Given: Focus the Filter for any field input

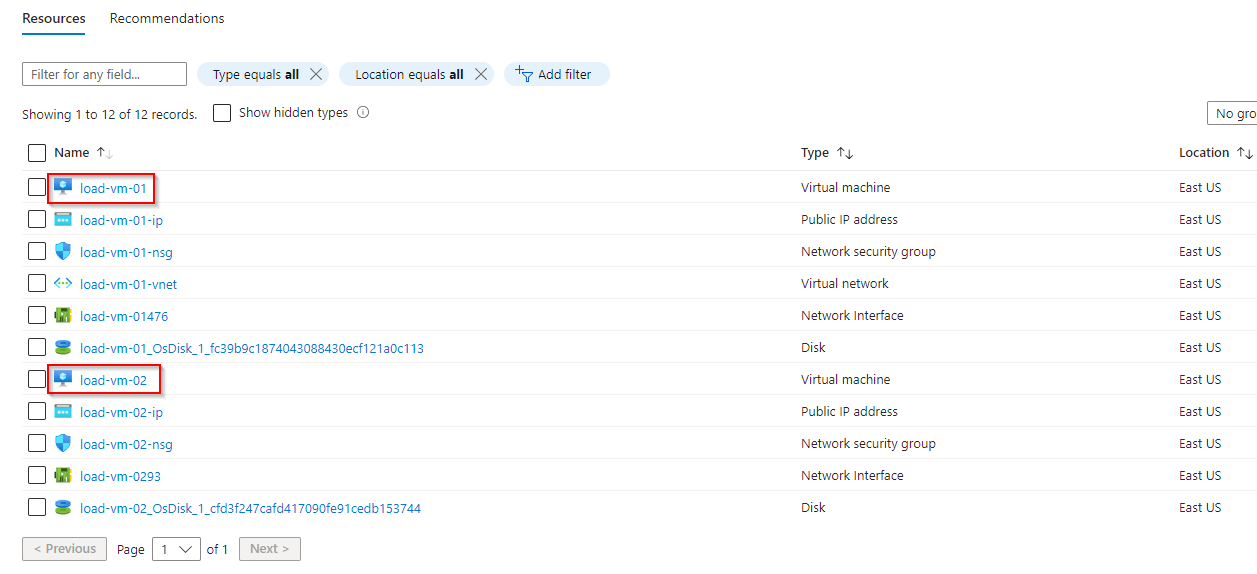Looking at the screenshot, I should pyautogui.click(x=104, y=74).
